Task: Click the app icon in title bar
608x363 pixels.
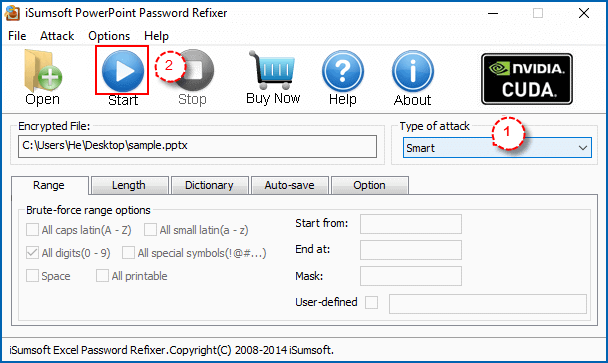Action: pyautogui.click(x=12, y=13)
